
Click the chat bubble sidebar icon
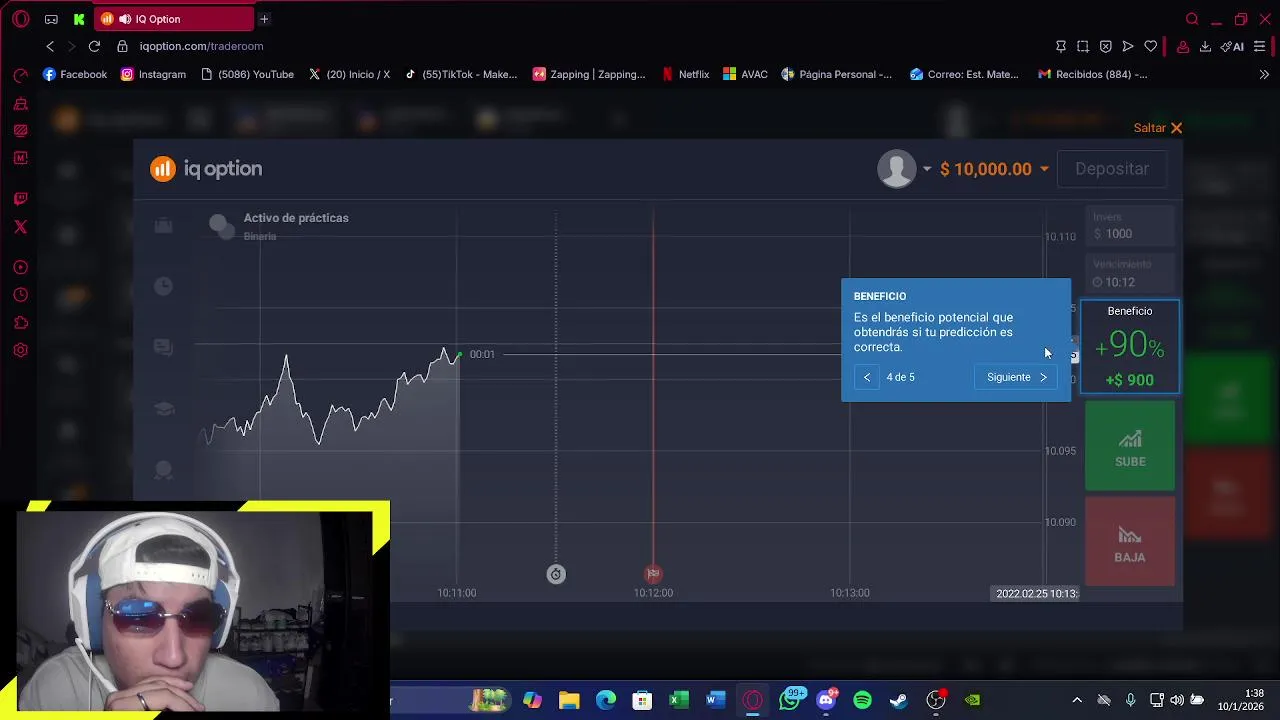(x=163, y=347)
